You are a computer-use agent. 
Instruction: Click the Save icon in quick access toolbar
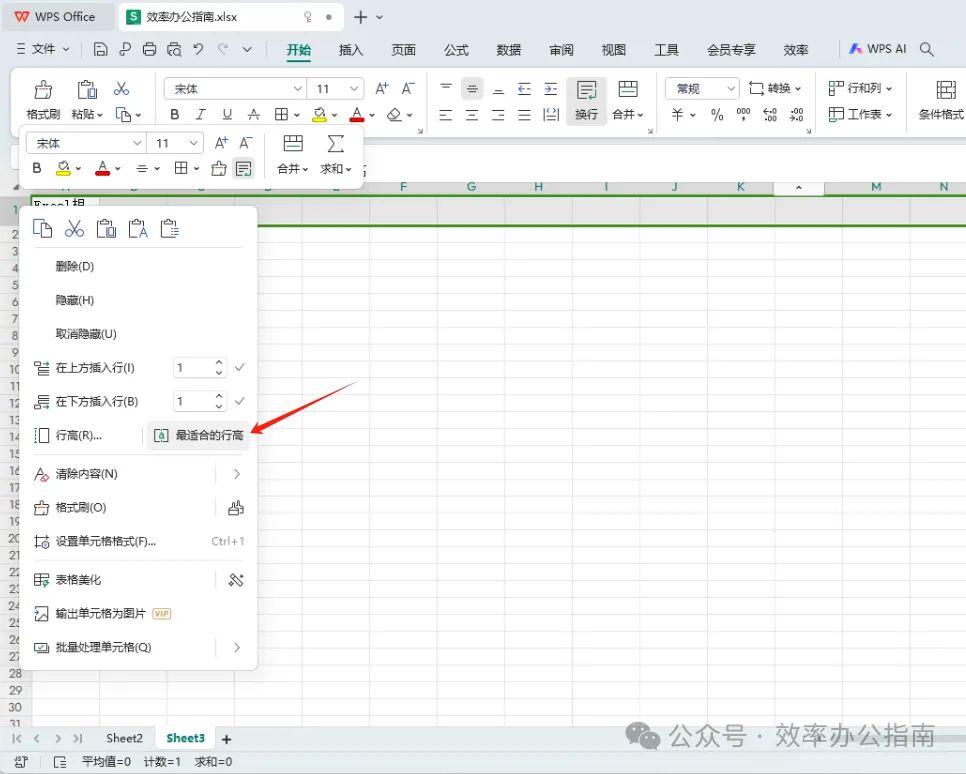100,49
